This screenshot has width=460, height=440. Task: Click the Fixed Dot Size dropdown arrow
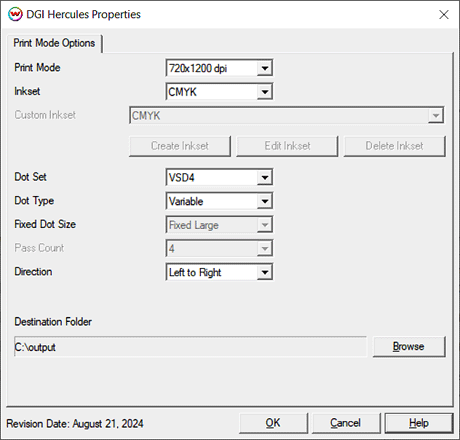265,225
